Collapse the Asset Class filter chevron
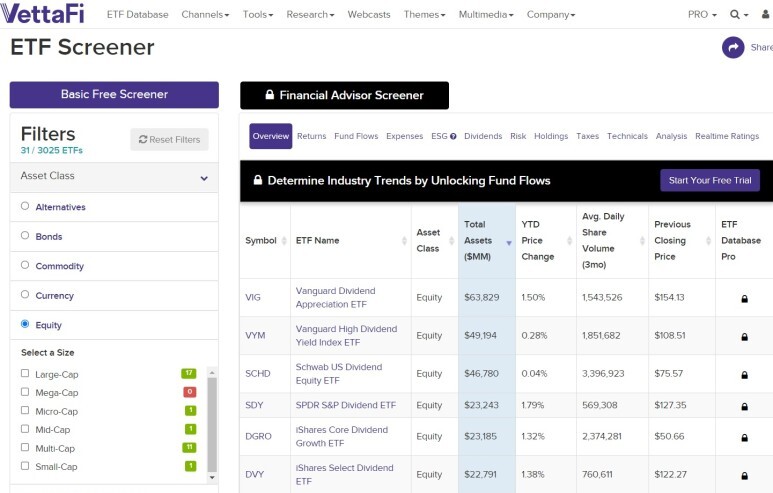This screenshot has height=493, width=773. [x=204, y=178]
